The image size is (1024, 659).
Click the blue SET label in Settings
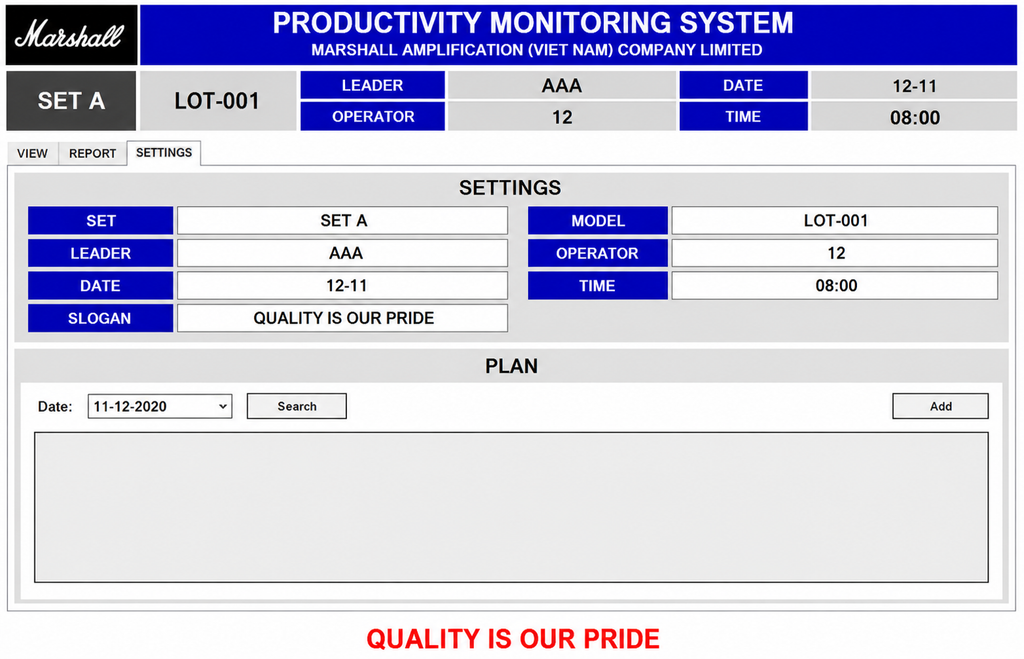[101, 221]
